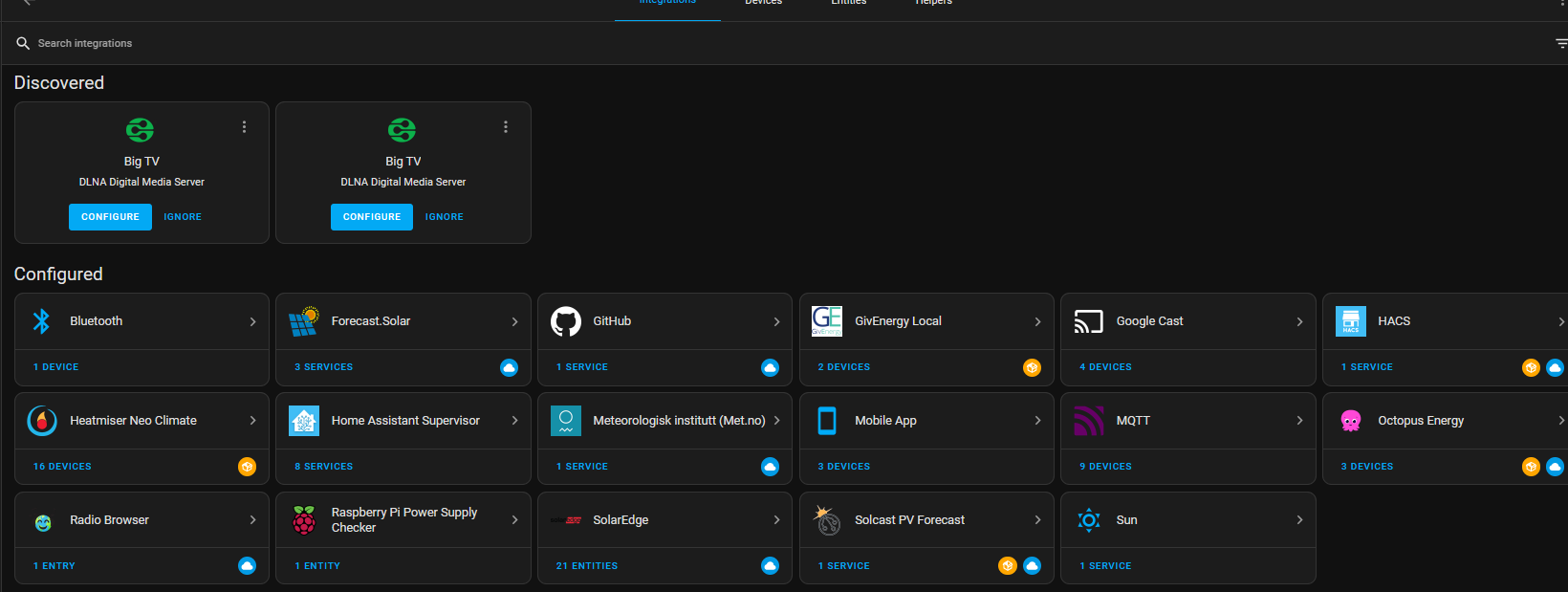
Task: Expand the GivEnergy Local chevron
Action: click(1037, 321)
